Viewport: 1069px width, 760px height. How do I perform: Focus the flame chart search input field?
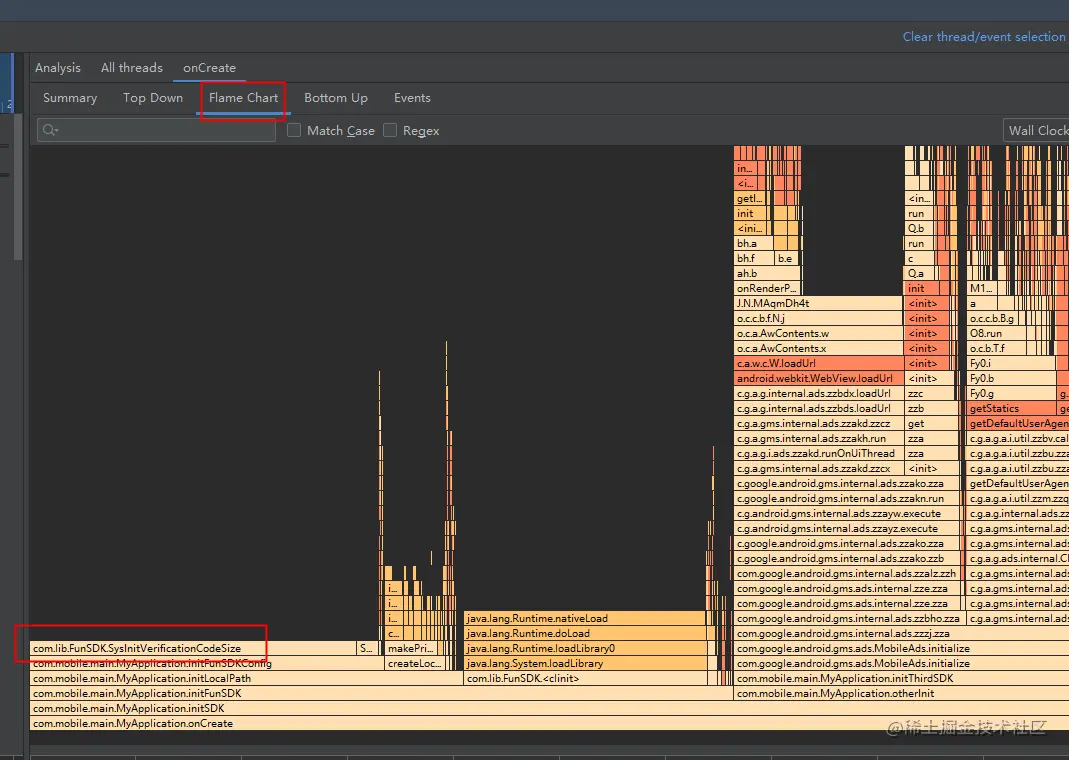pyautogui.click(x=156, y=130)
